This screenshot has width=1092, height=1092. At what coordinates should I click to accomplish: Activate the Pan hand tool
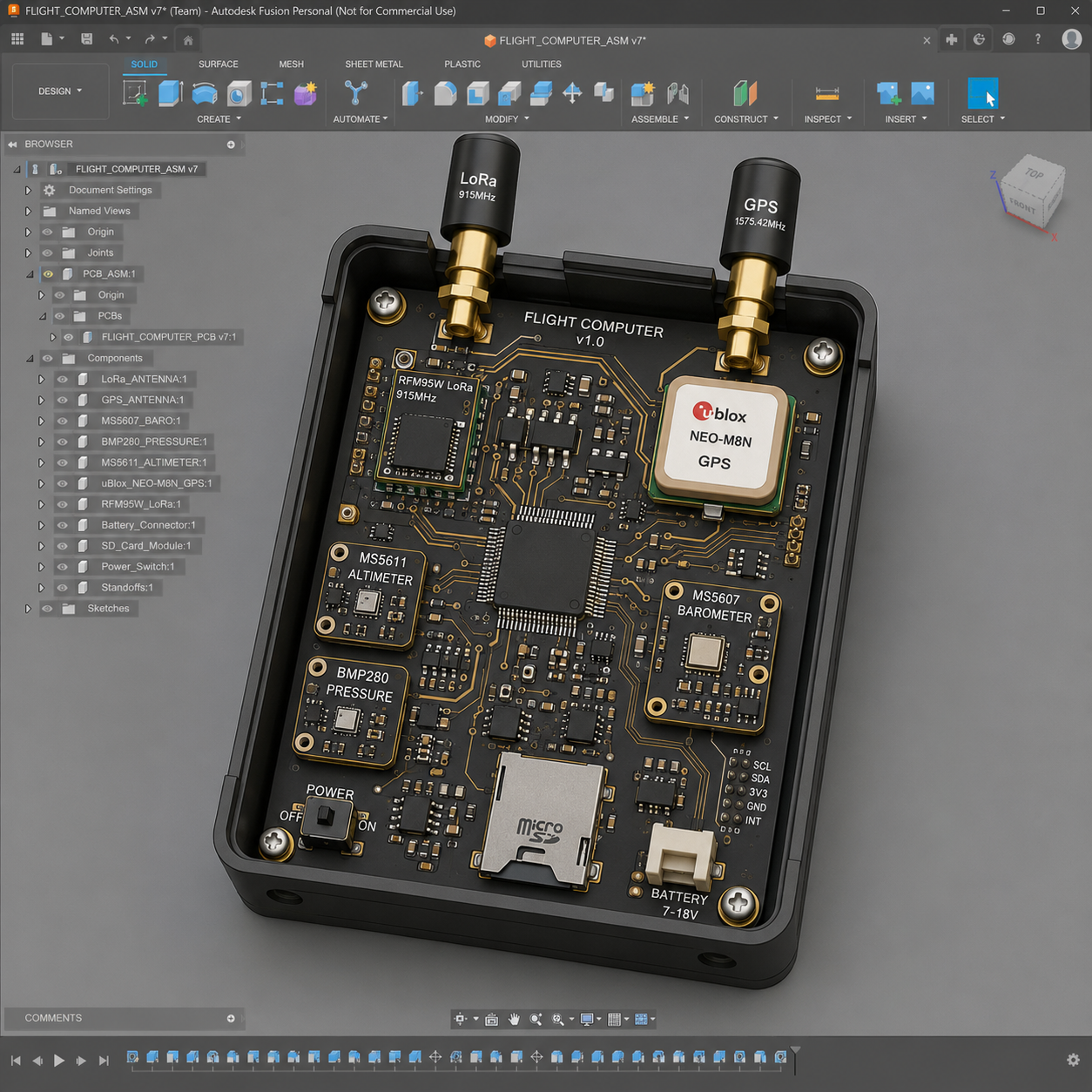click(x=514, y=1019)
